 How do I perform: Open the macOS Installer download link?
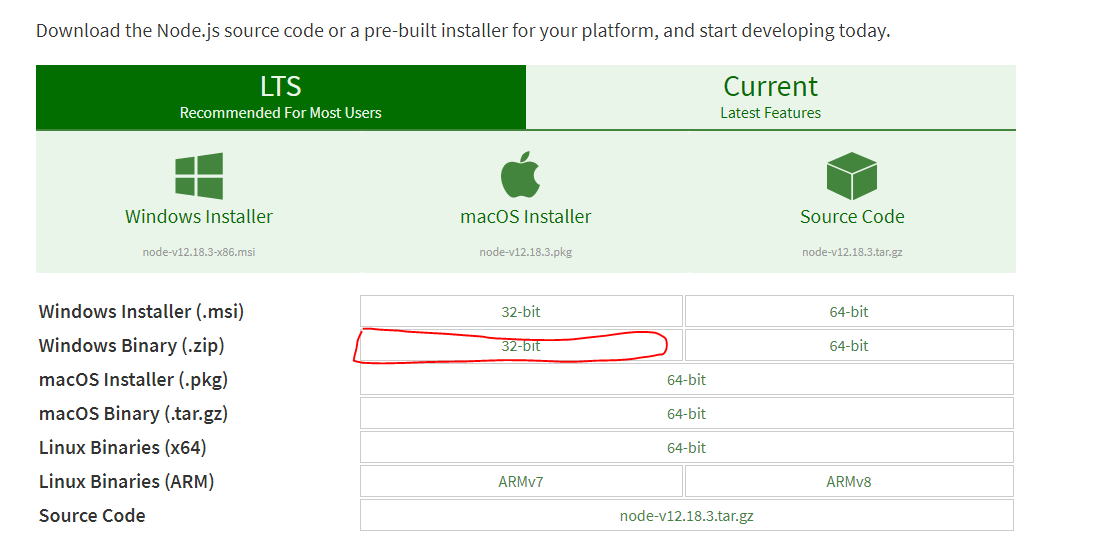click(525, 217)
